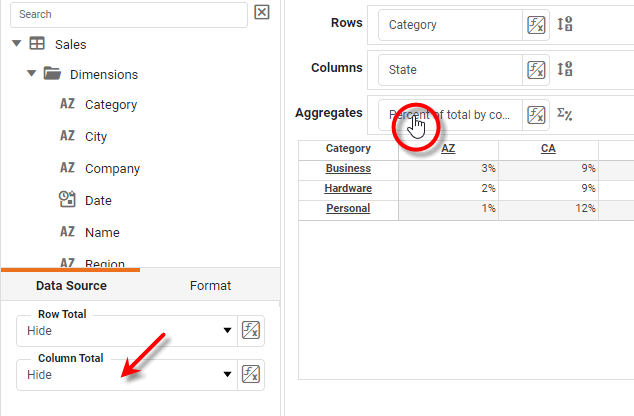Collapse the Dimensions folder
Screen dimensions: 634x416
click(x=32, y=74)
